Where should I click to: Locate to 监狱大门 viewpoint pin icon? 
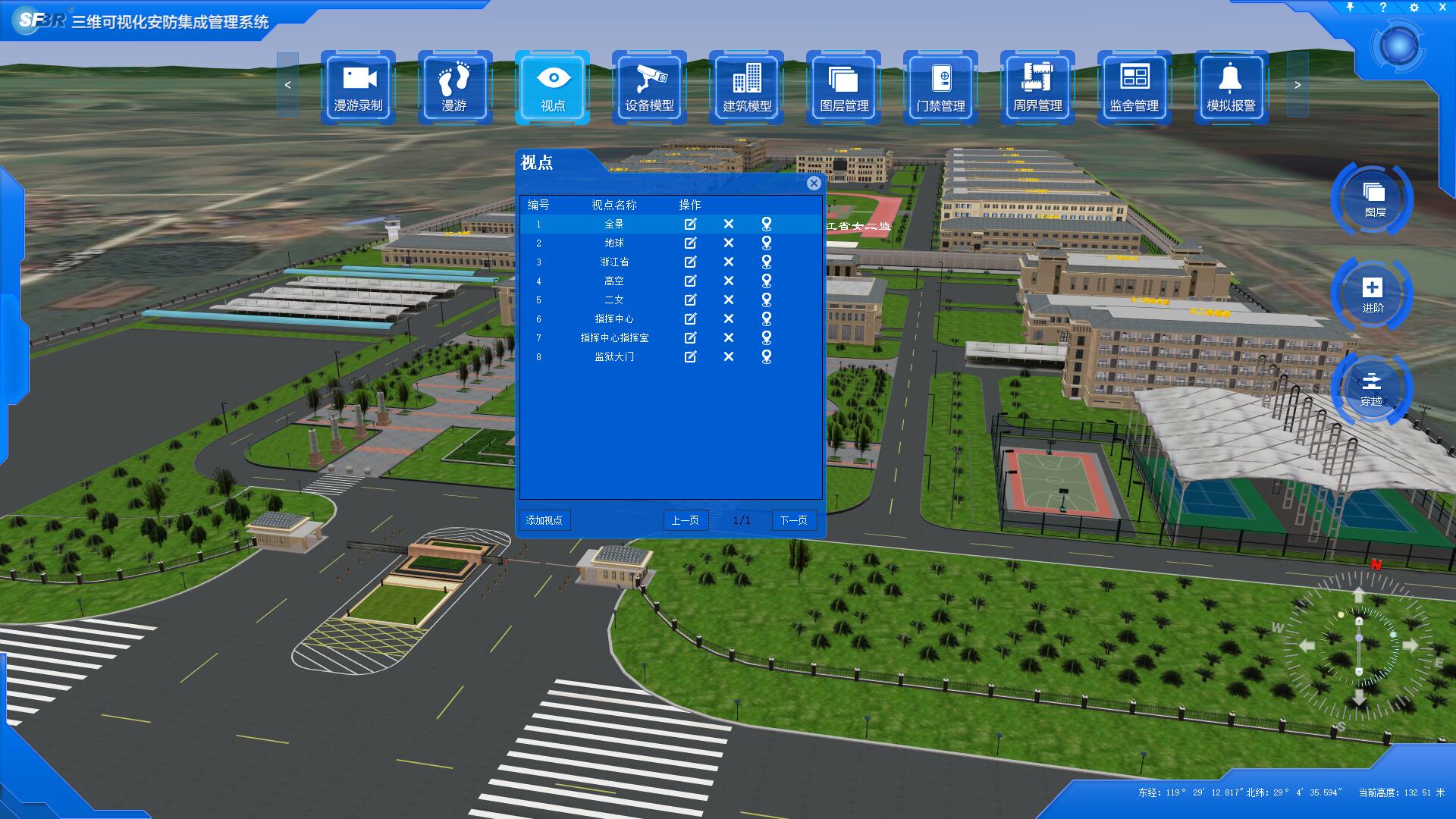pos(766,356)
